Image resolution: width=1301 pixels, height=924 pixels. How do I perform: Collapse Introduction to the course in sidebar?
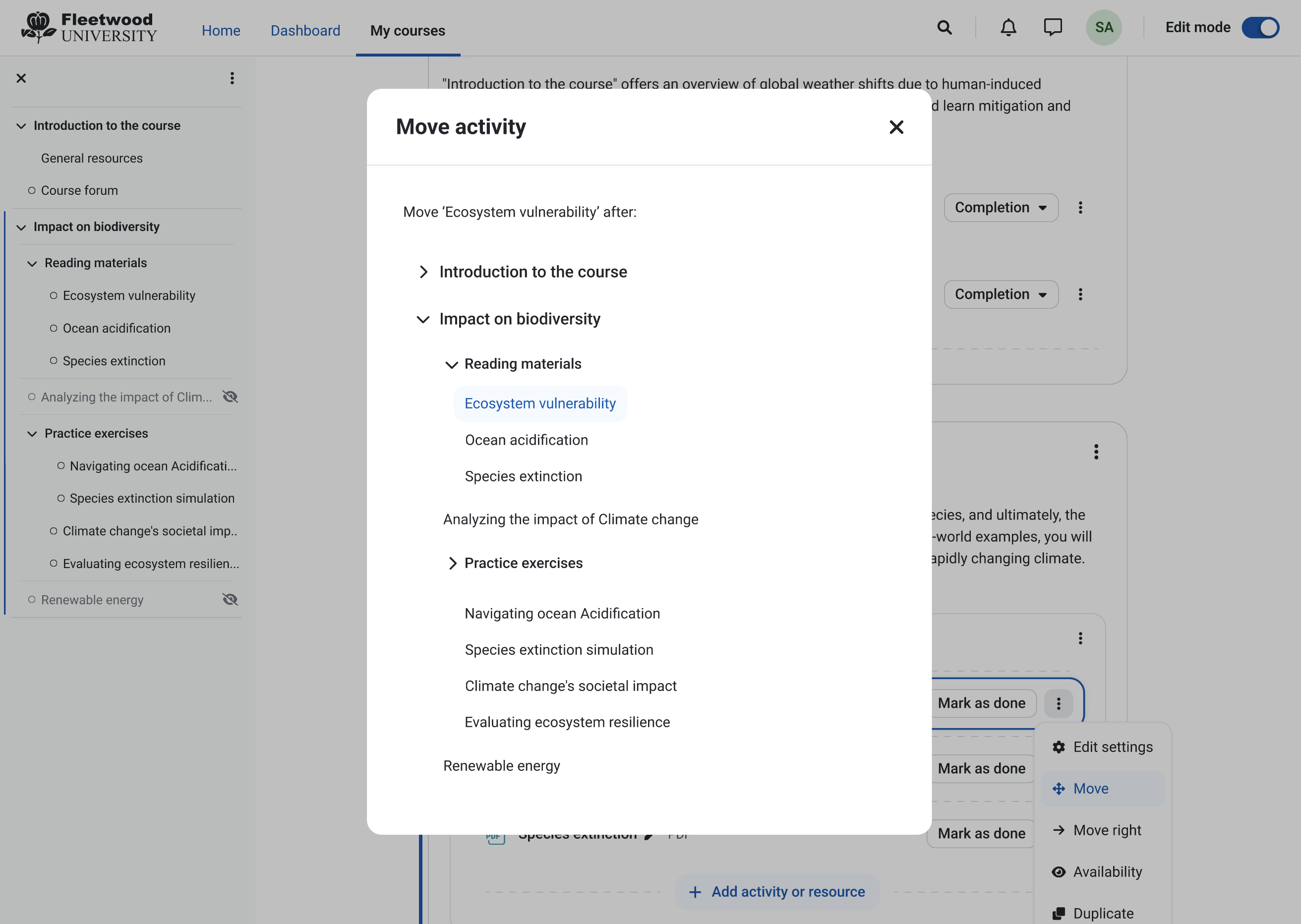point(21,126)
